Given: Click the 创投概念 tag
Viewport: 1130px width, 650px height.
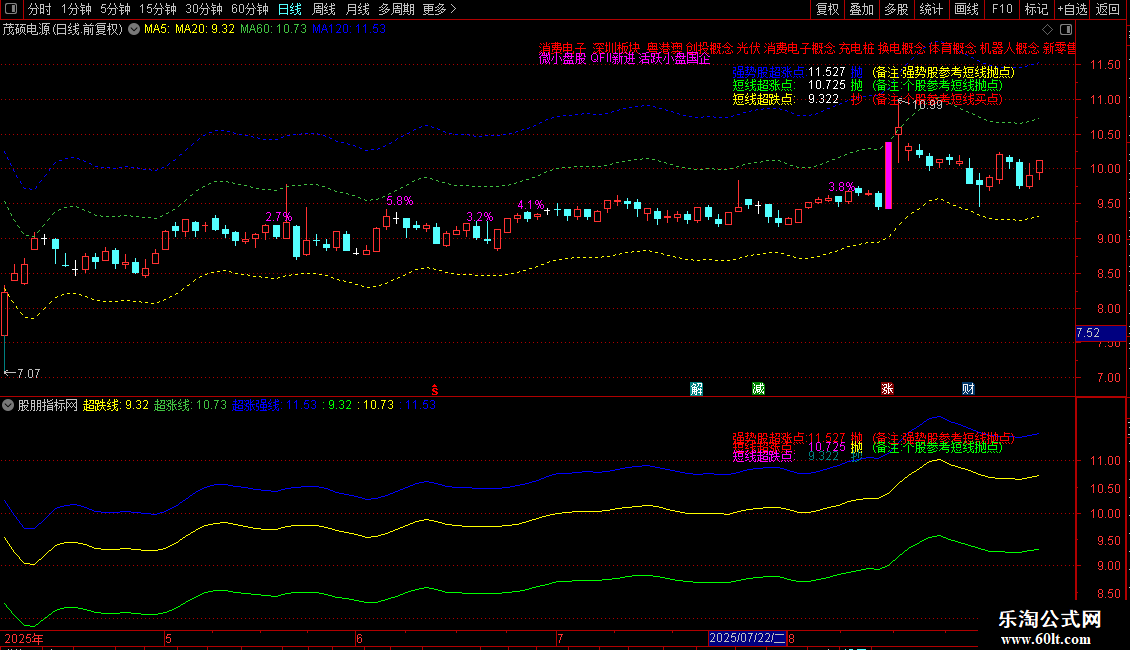Looking at the screenshot, I should pos(709,48).
